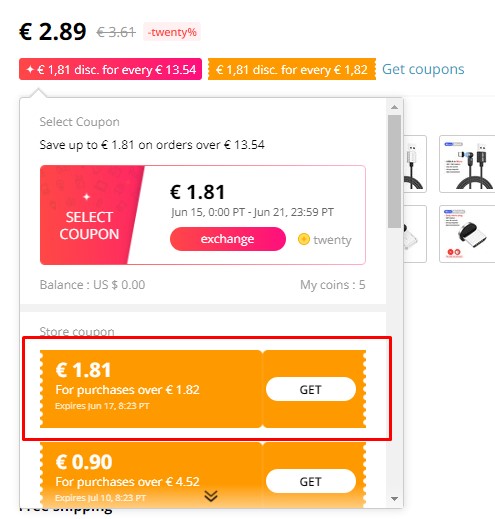Select the magnetic connector tip thumbnail
The image size is (495, 519).
[x=467, y=234]
